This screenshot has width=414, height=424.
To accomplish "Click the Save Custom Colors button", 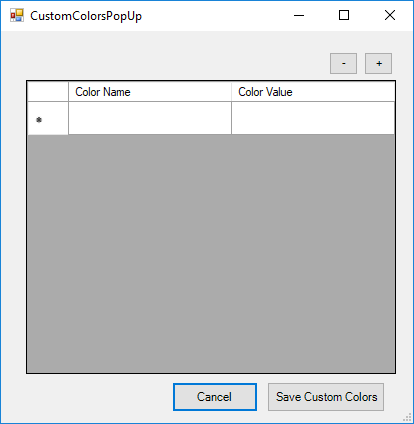I will tap(326, 397).
